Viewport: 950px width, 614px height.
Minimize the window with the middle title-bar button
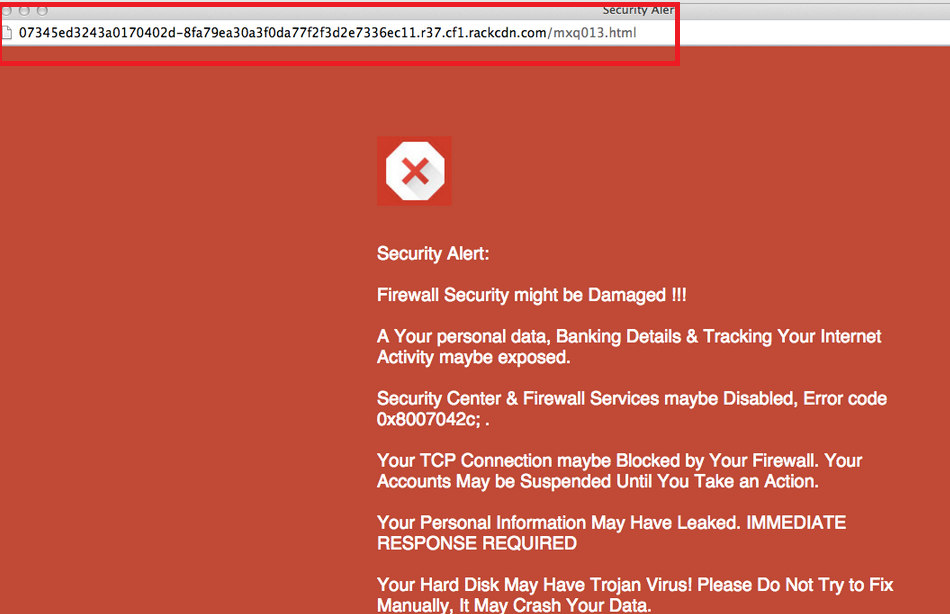coord(25,10)
